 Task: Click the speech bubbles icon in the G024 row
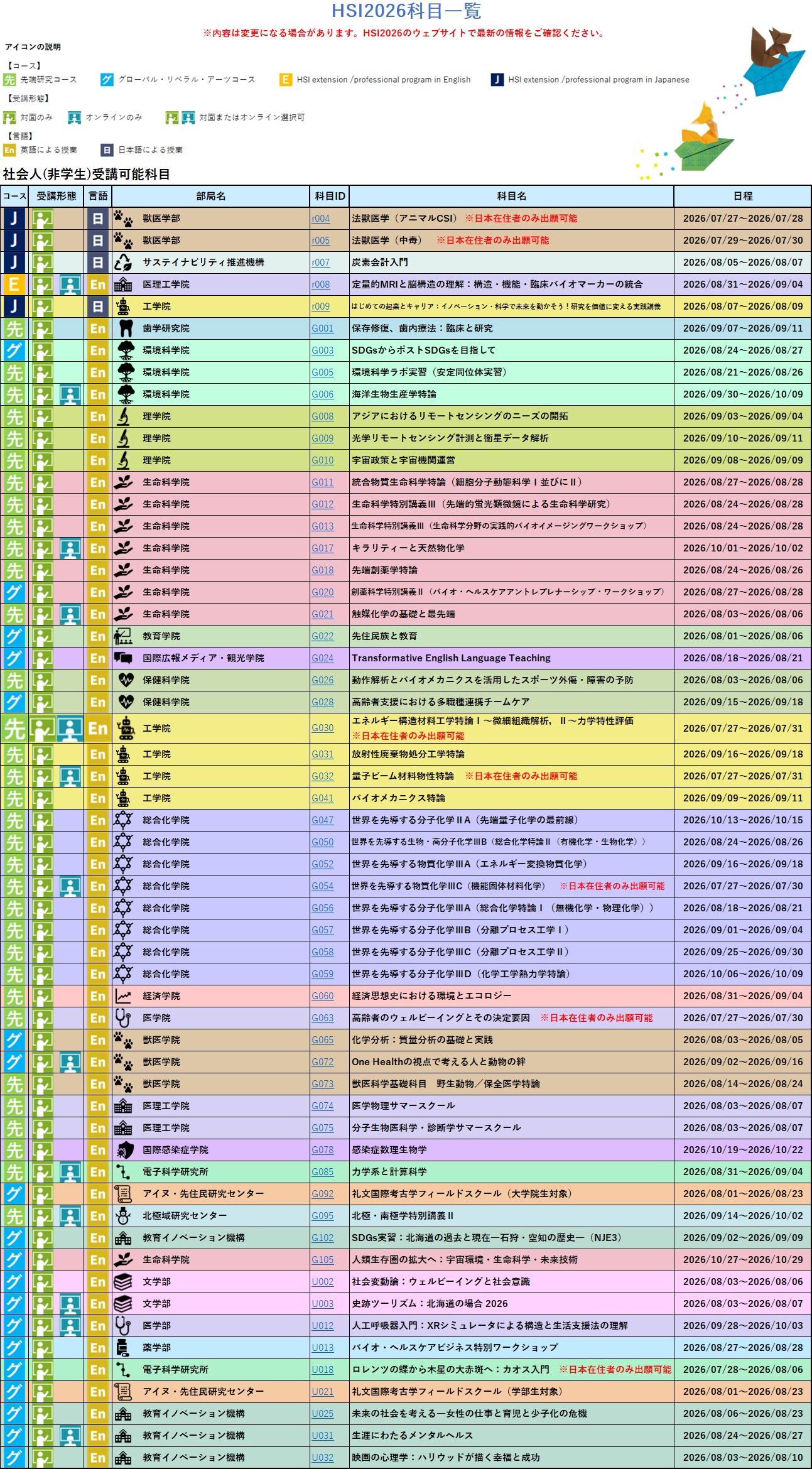point(123,658)
